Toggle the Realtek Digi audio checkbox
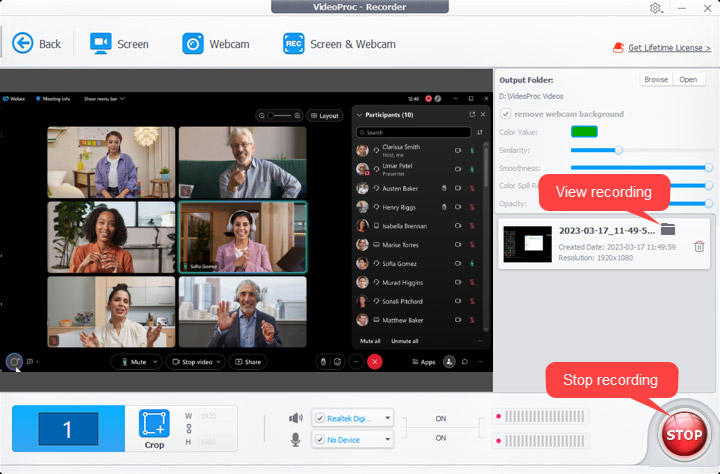The image size is (720, 474). pyautogui.click(x=320, y=418)
